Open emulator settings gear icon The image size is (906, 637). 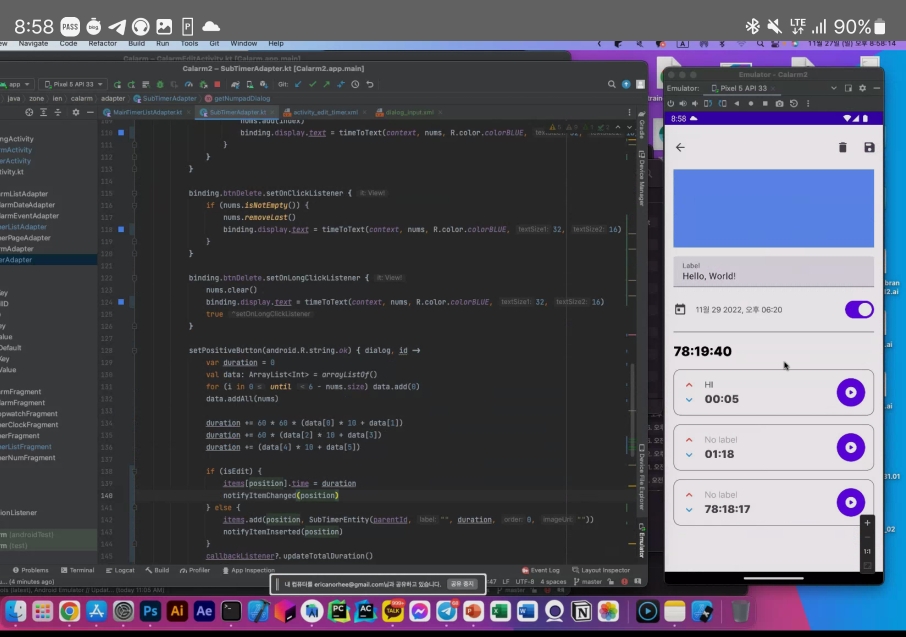862,88
